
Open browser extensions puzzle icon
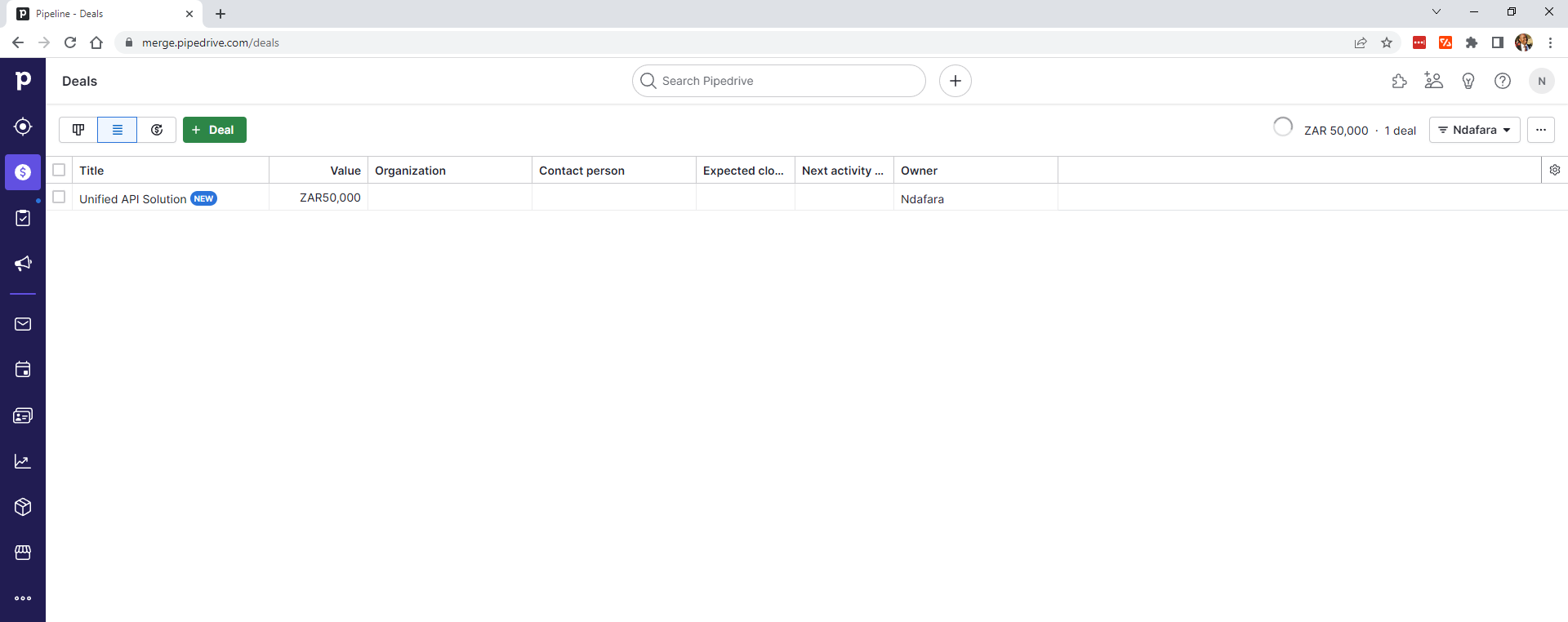[x=1472, y=42]
